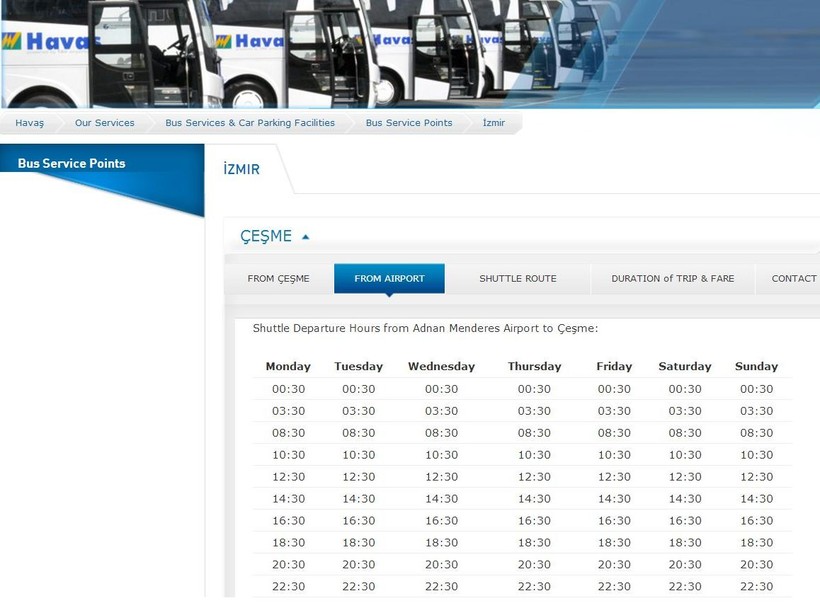The image size is (820, 603).
Task: Select the Wednesday 12:30 departure time
Action: (x=441, y=477)
